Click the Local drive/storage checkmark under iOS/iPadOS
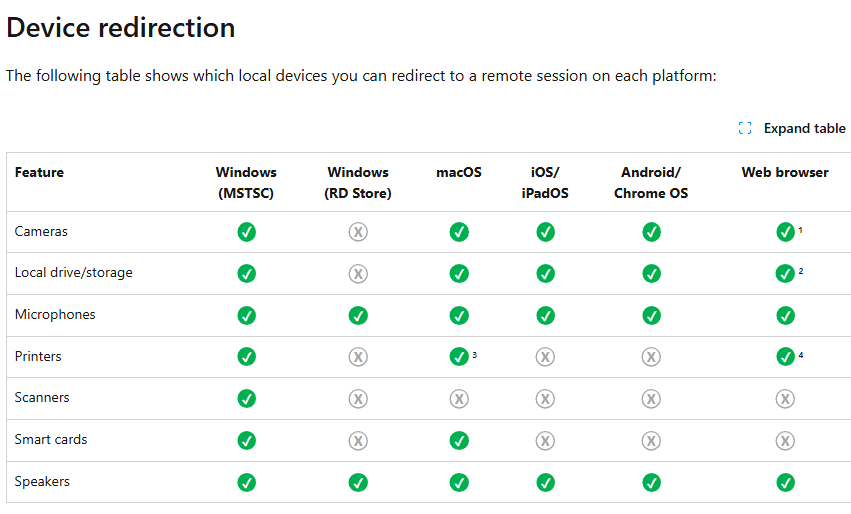This screenshot has width=851, height=514. point(545,274)
